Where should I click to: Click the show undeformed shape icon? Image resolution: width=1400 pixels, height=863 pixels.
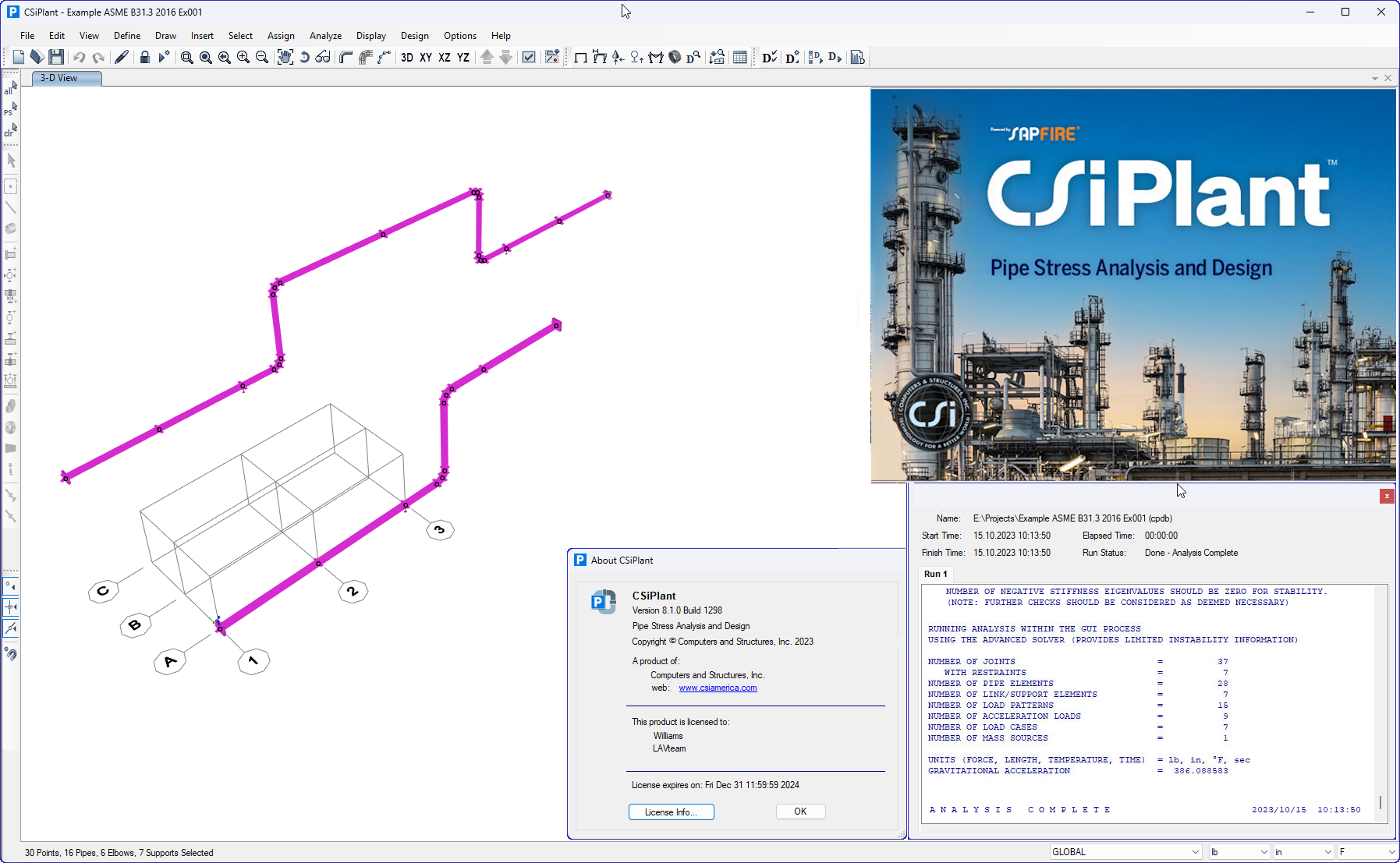(x=580, y=57)
